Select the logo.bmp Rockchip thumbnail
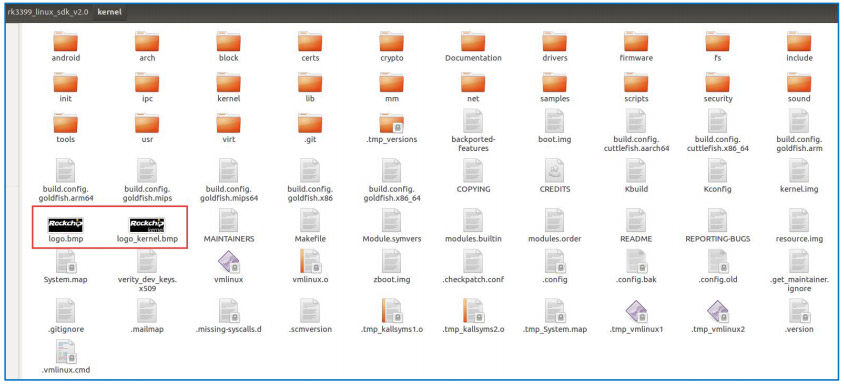 click(66, 225)
